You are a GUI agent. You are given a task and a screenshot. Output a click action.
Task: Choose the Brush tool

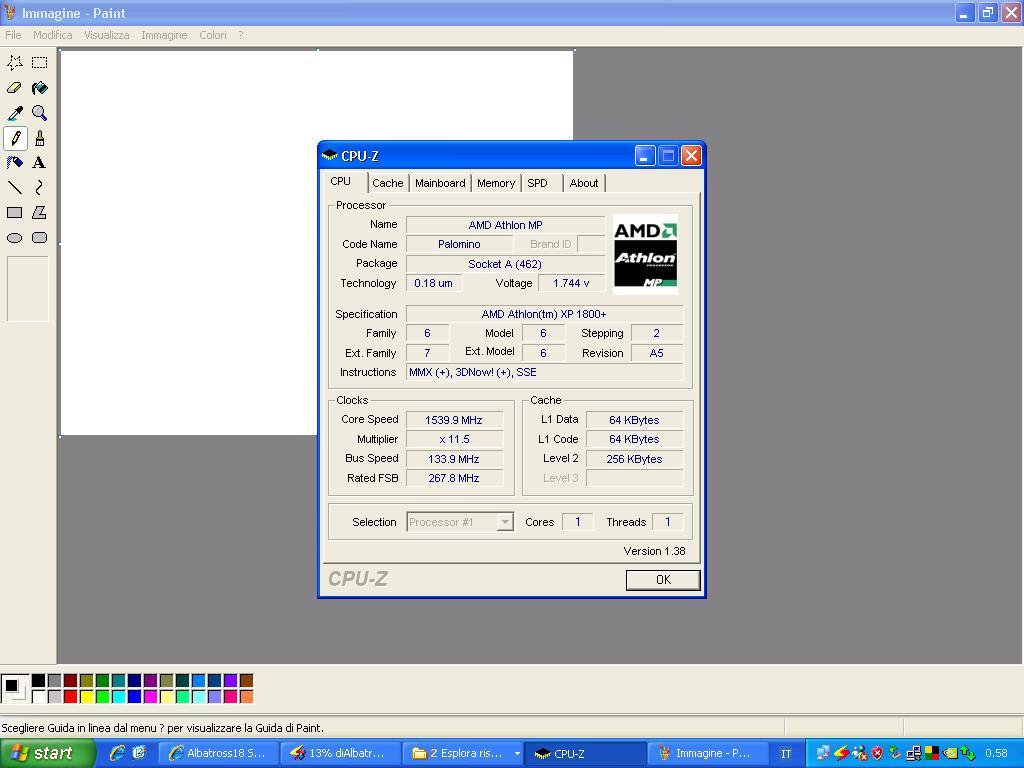[40, 138]
